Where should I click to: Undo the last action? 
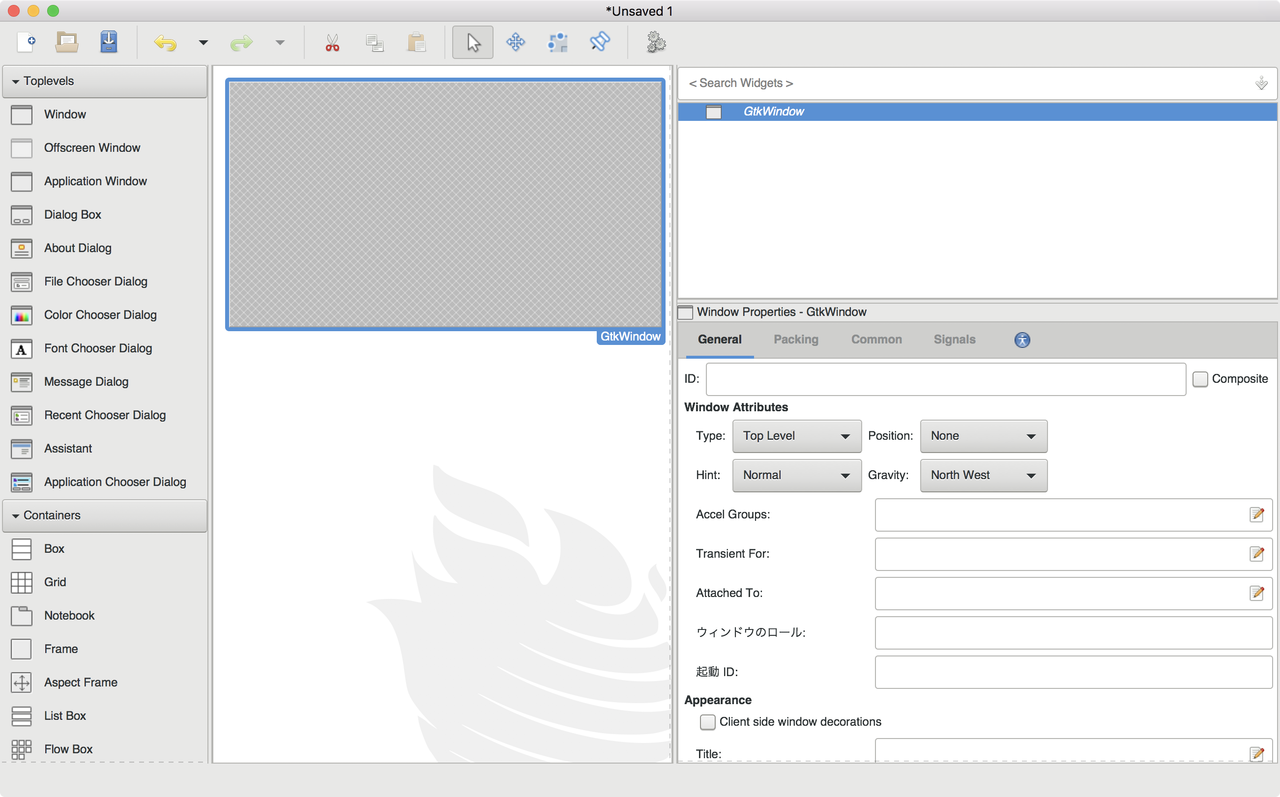pos(165,42)
